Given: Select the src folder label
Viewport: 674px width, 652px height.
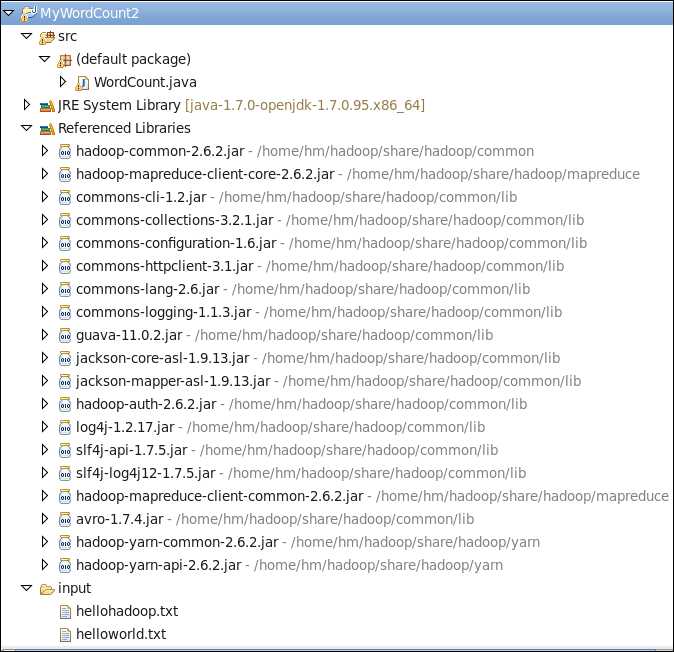Looking at the screenshot, I should click(x=67, y=37).
